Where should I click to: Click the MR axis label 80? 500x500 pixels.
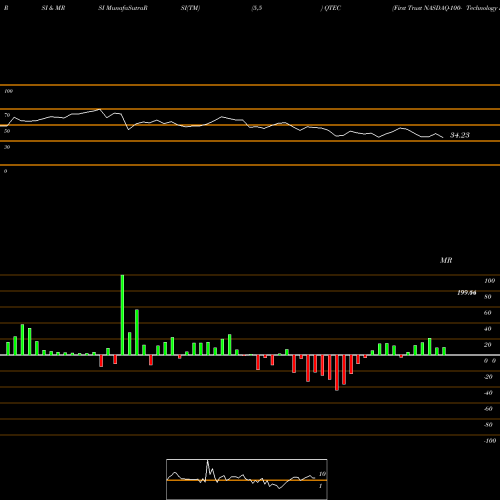[x=488, y=297]
